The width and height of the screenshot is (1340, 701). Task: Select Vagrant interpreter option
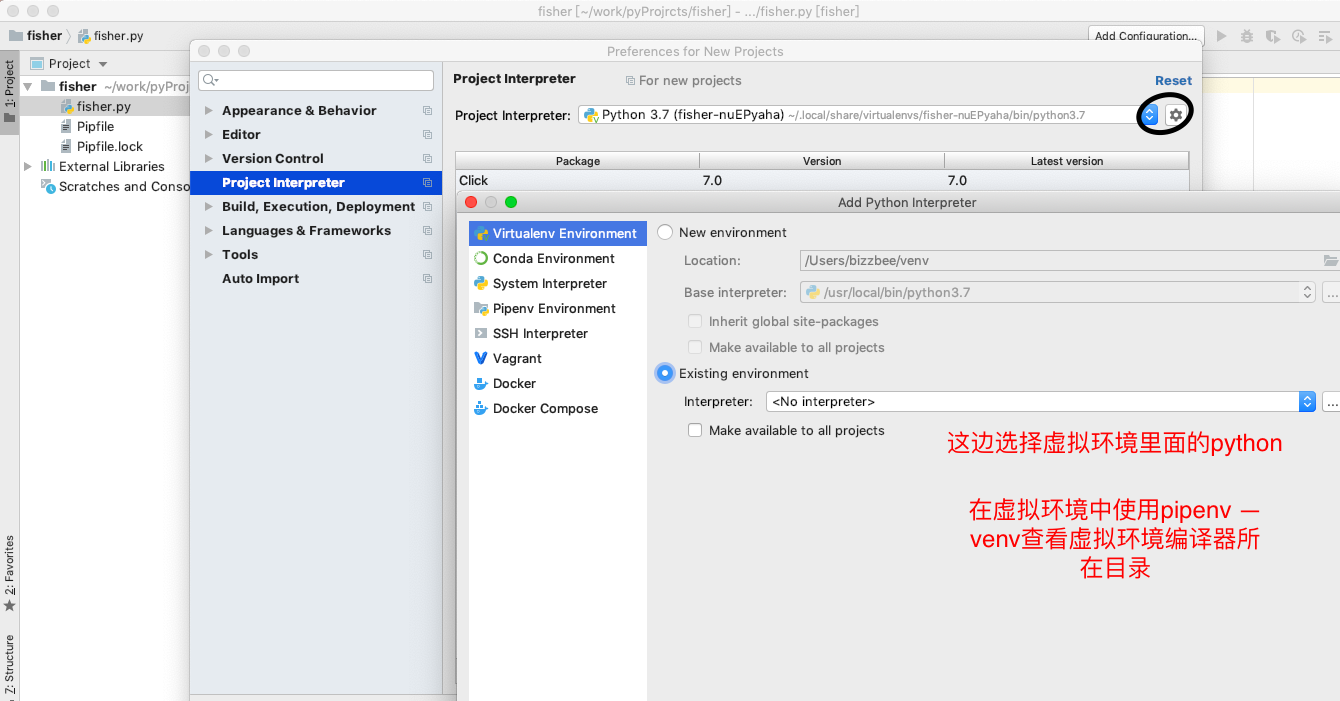[557, 358]
